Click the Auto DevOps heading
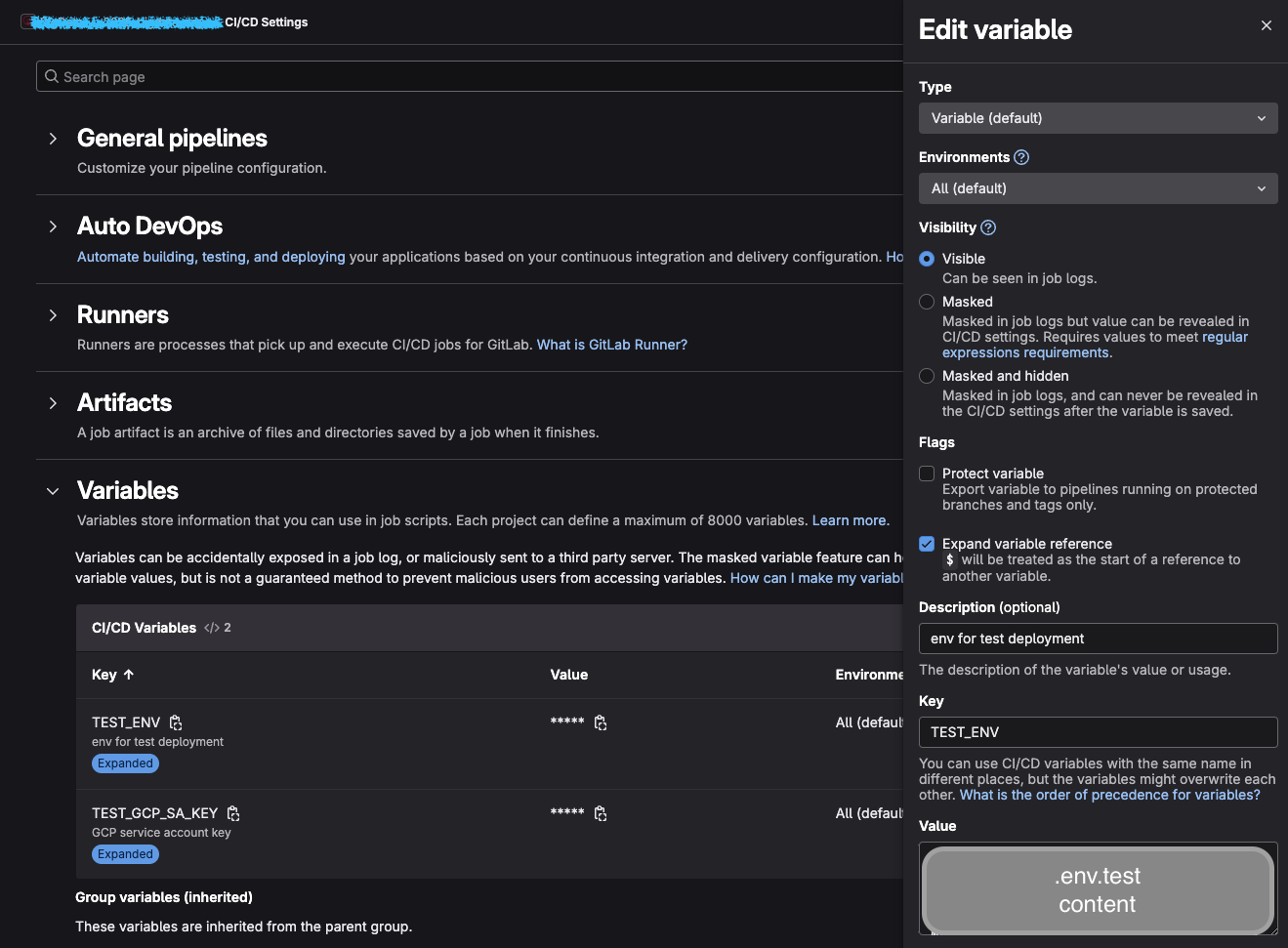The image size is (1288, 948). tap(149, 227)
